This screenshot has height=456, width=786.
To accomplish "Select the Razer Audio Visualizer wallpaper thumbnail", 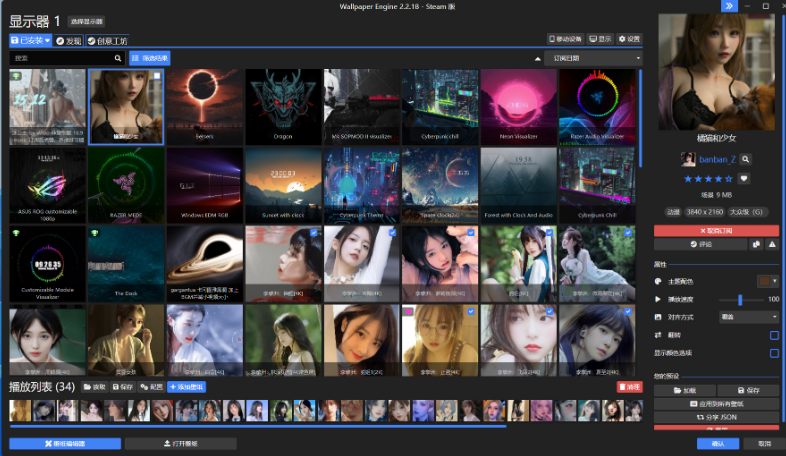I will click(597, 106).
